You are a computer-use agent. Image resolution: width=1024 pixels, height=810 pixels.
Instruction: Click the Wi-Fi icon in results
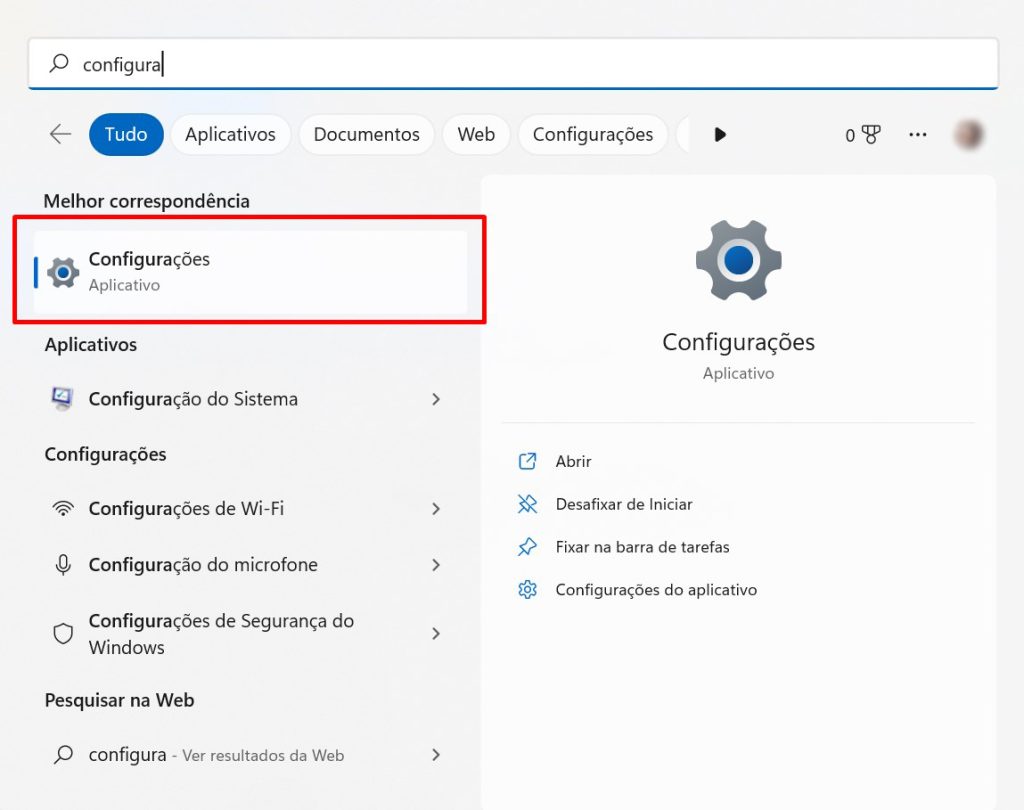point(63,508)
